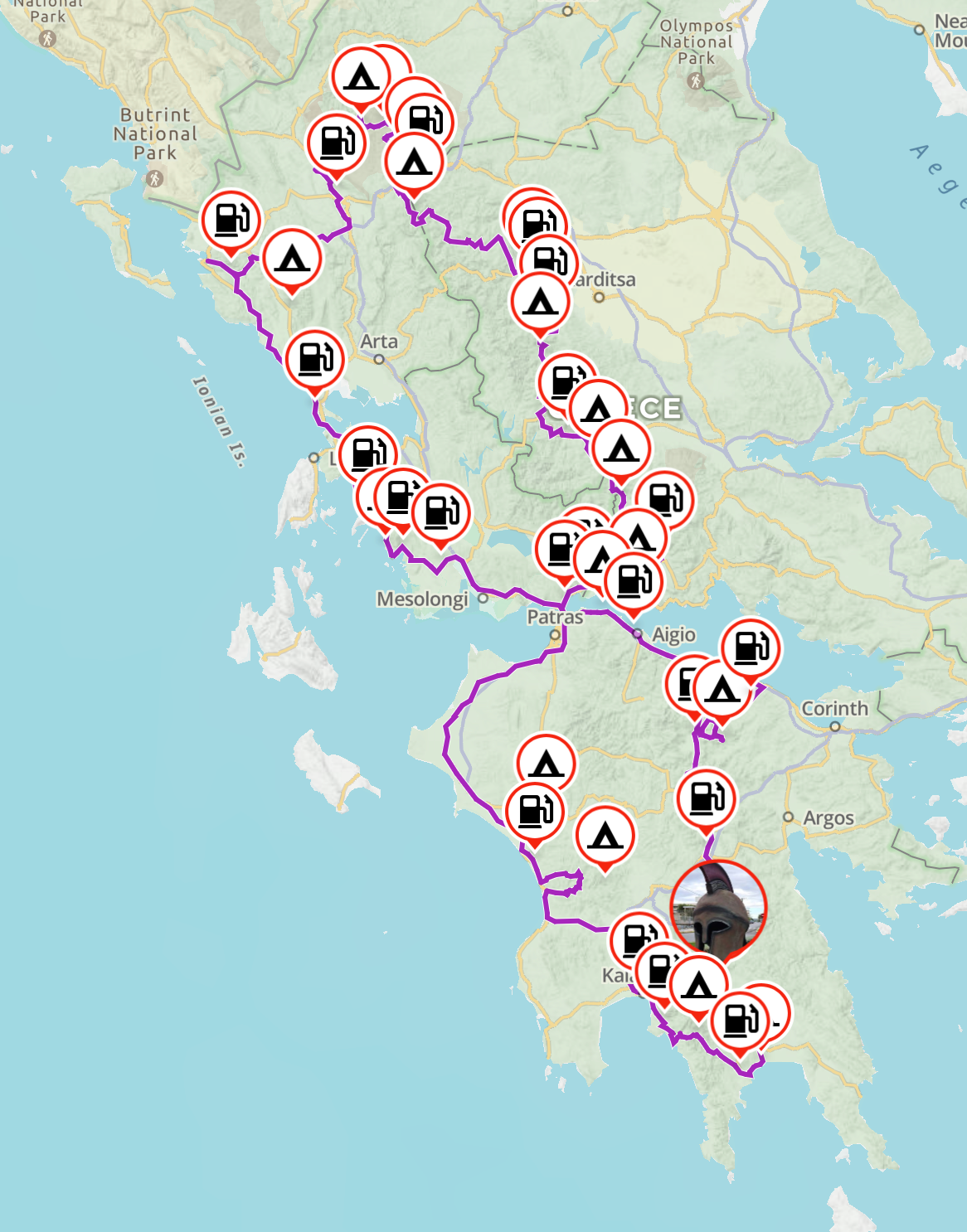Select the southernmost fuel marker

click(741, 1021)
